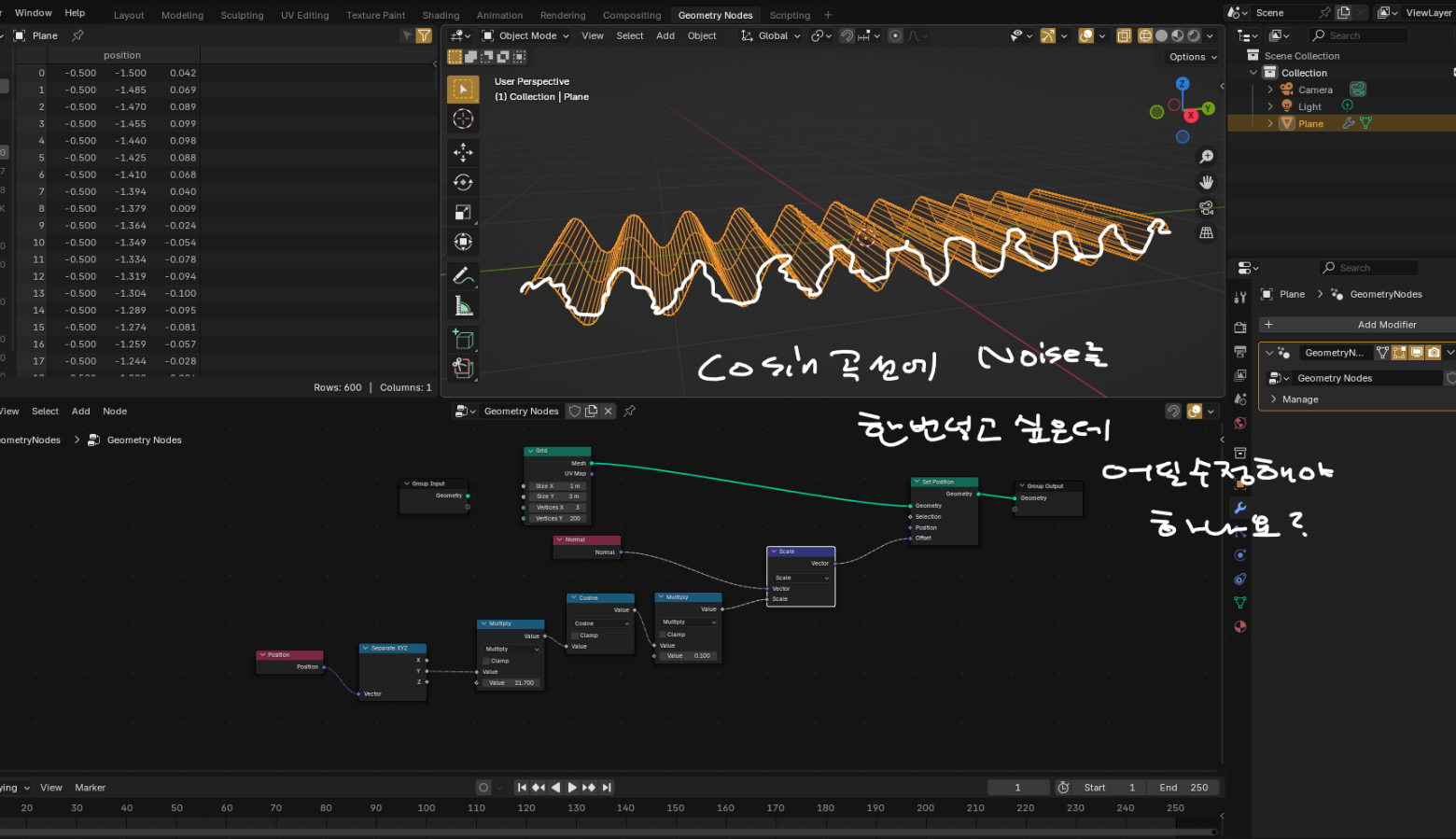Open the Object Mode dropdown

(x=525, y=35)
